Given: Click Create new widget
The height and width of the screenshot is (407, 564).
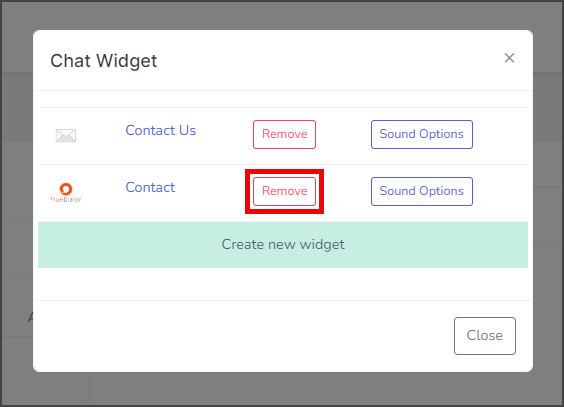Looking at the screenshot, I should [283, 245].
